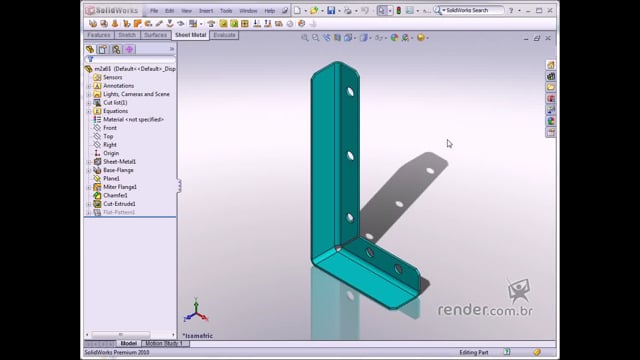Select the Miter Flange toolbar tool
Screen dimensions: 640x360
138,24
